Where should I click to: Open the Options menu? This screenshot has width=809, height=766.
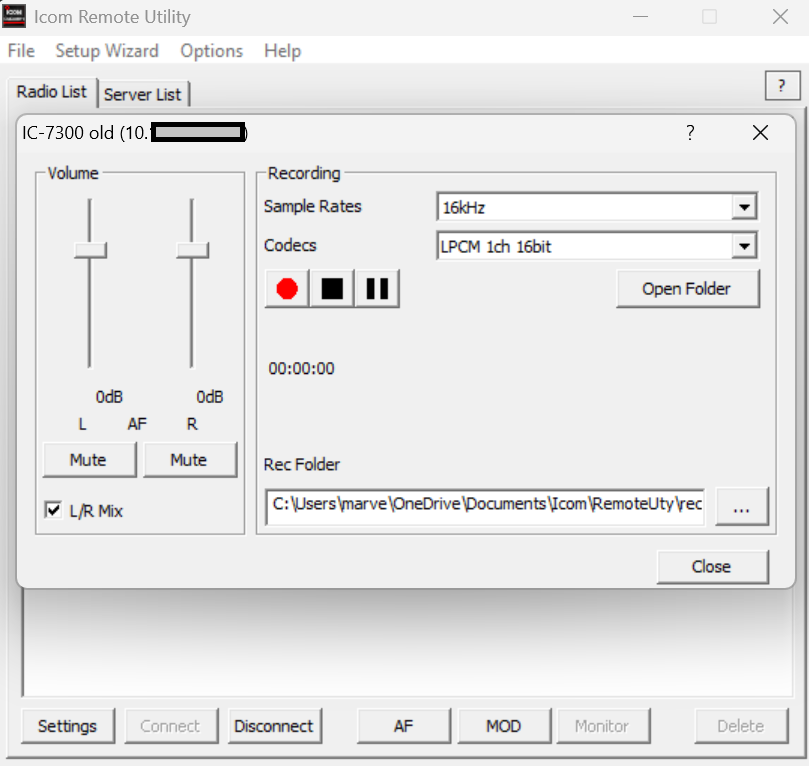pos(211,51)
